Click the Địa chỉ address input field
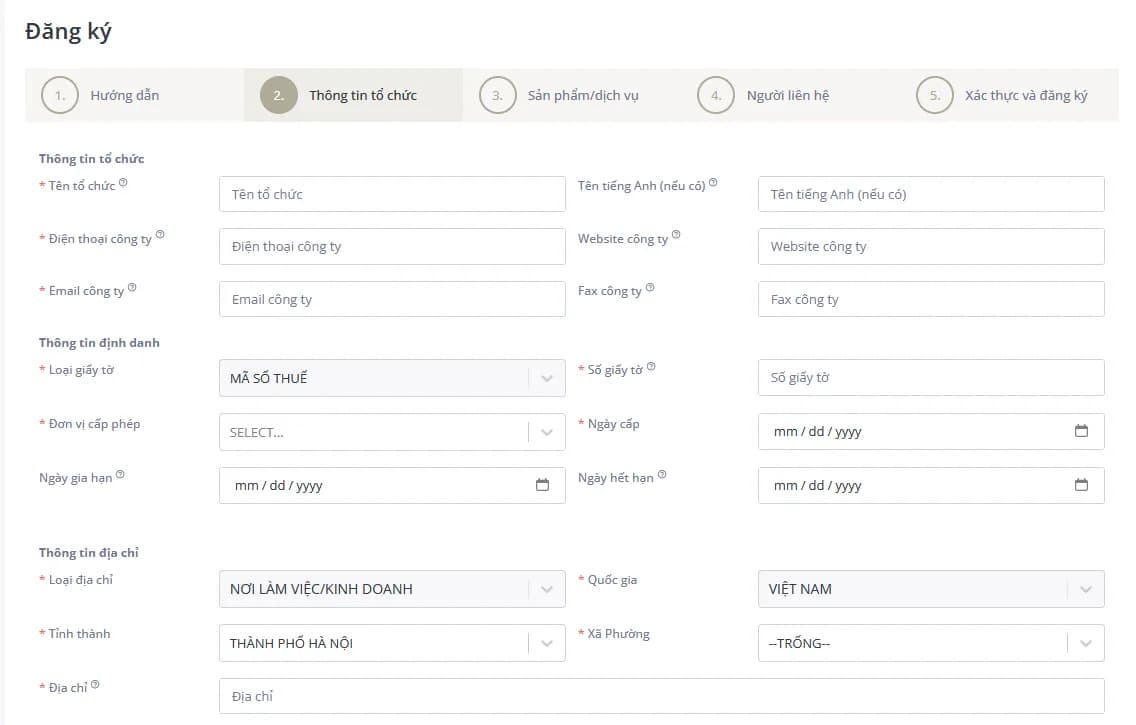This screenshot has height=725, width=1136. point(661,696)
